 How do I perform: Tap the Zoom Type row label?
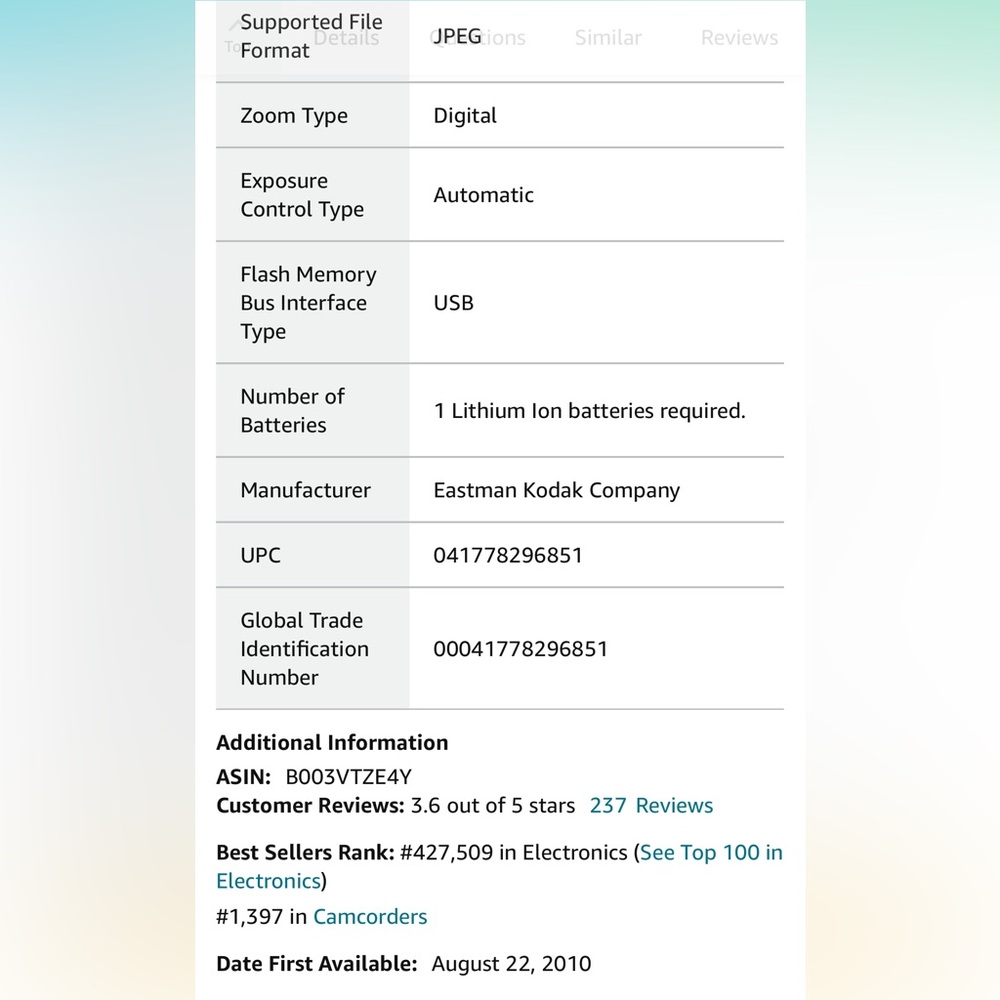294,115
